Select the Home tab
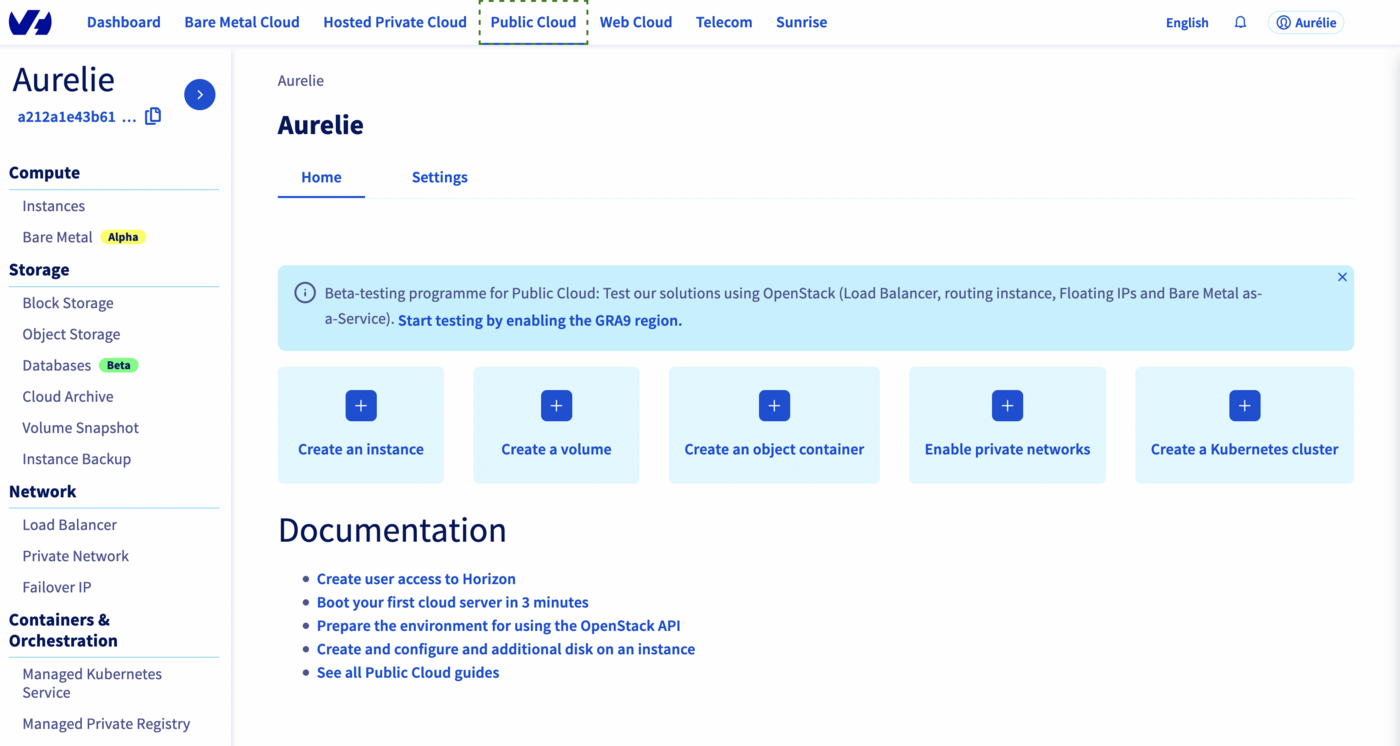Viewport: 1400px width, 746px height. point(321,177)
